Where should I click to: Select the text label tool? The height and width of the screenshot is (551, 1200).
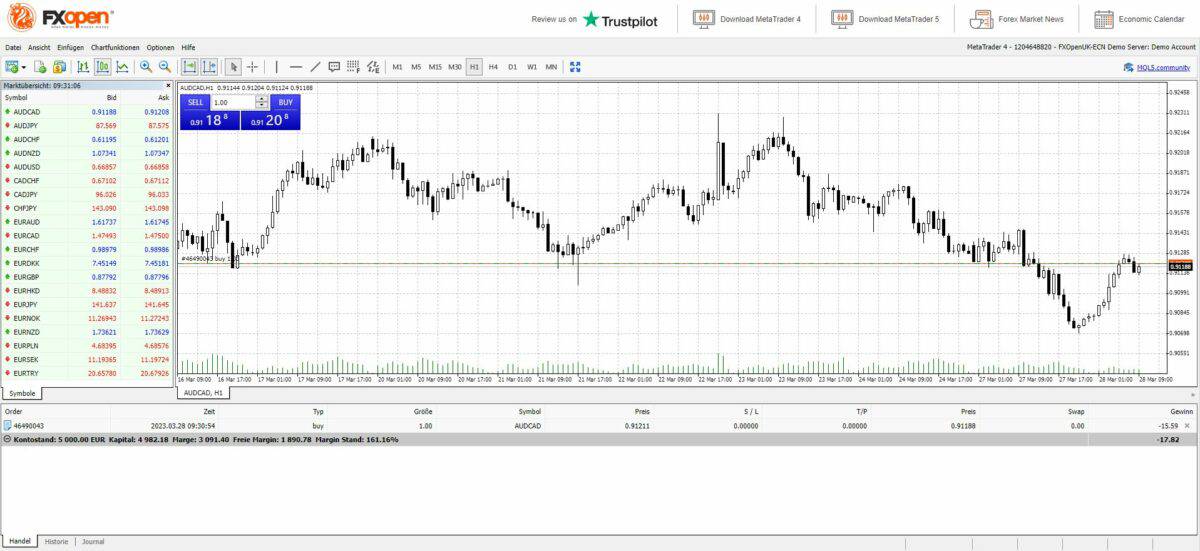(334, 67)
